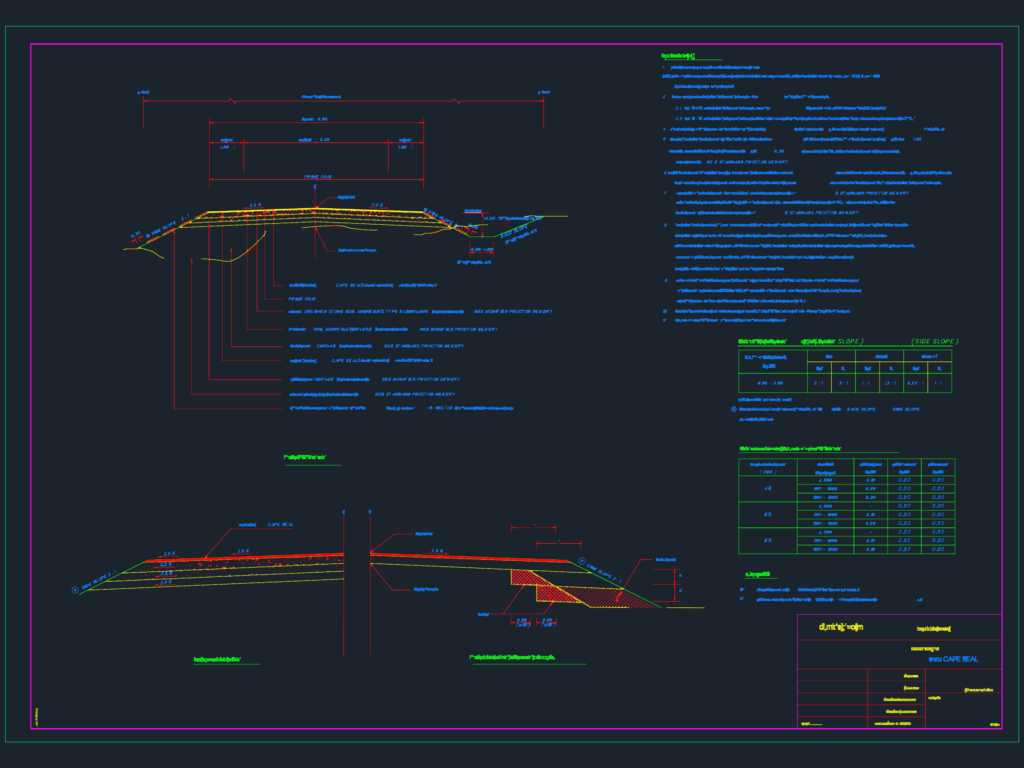Click BACK SLOPE text in note under slope table
The height and width of the screenshot is (768, 1024).
click(861, 409)
